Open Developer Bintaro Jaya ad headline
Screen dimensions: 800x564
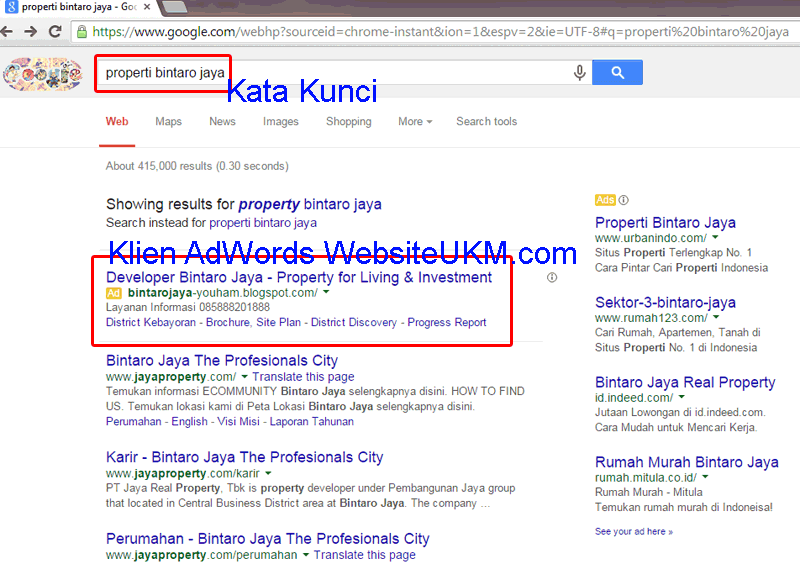click(x=299, y=277)
